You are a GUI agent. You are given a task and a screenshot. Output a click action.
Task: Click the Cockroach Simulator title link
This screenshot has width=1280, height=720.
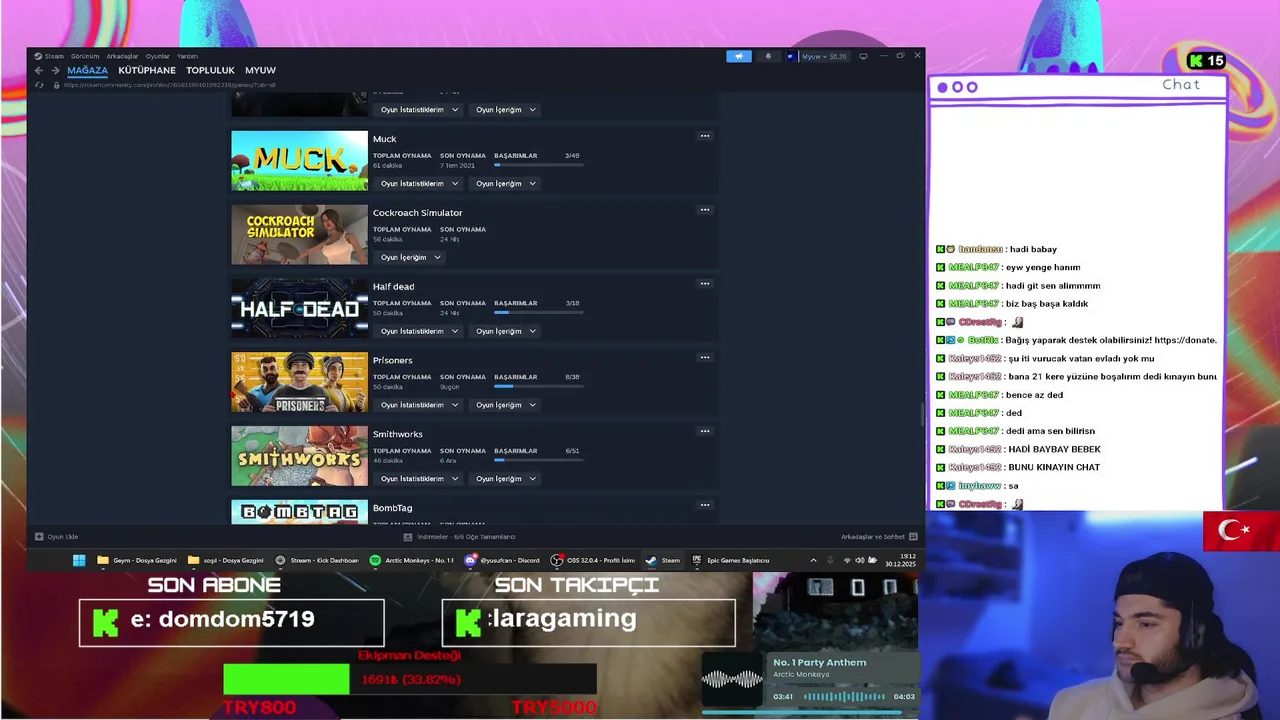click(x=417, y=213)
